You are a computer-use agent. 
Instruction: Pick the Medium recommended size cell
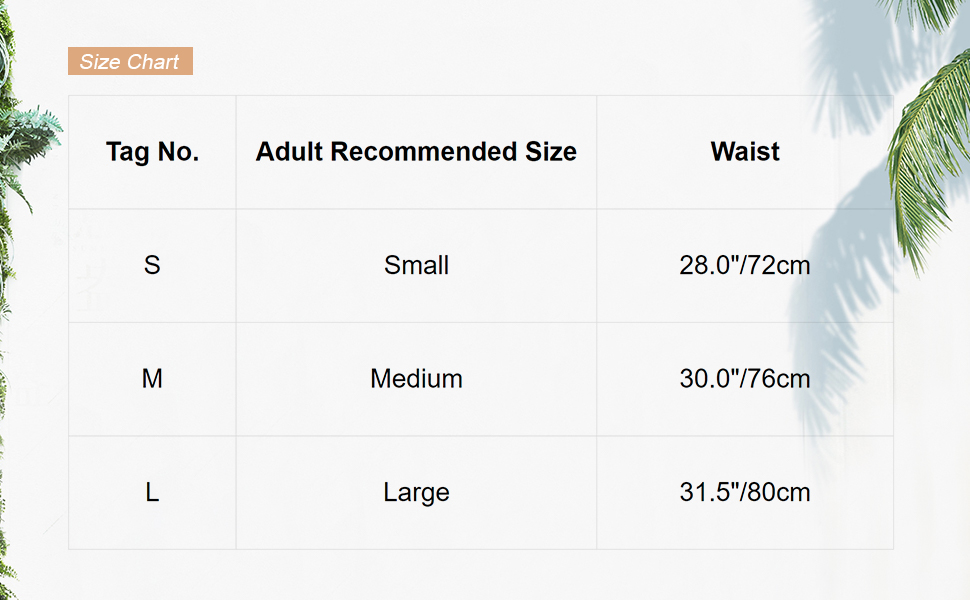(x=416, y=379)
